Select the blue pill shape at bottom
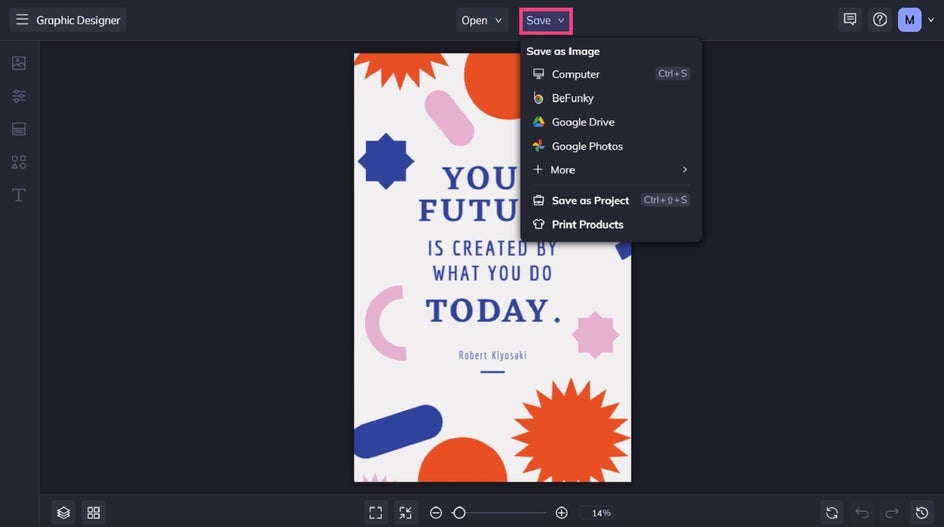Screen dimensions: 944x527 click(398, 431)
